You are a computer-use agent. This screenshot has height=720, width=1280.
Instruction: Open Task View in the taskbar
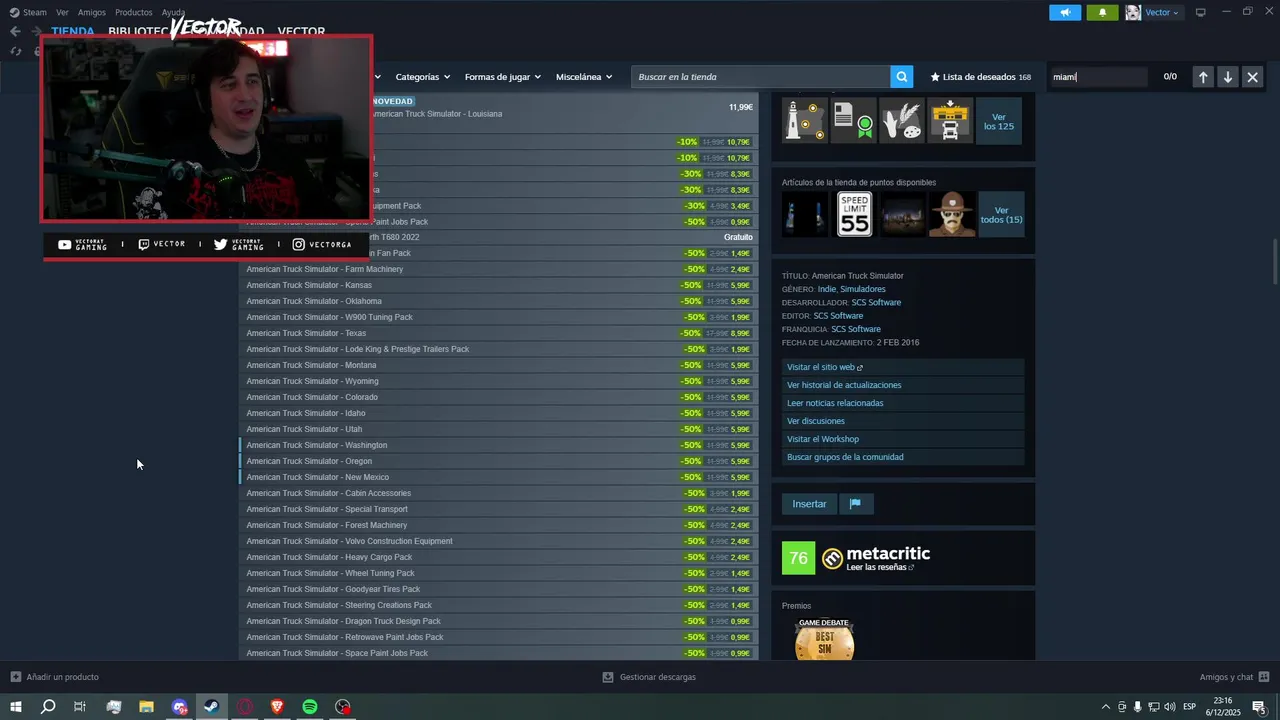click(x=80, y=707)
